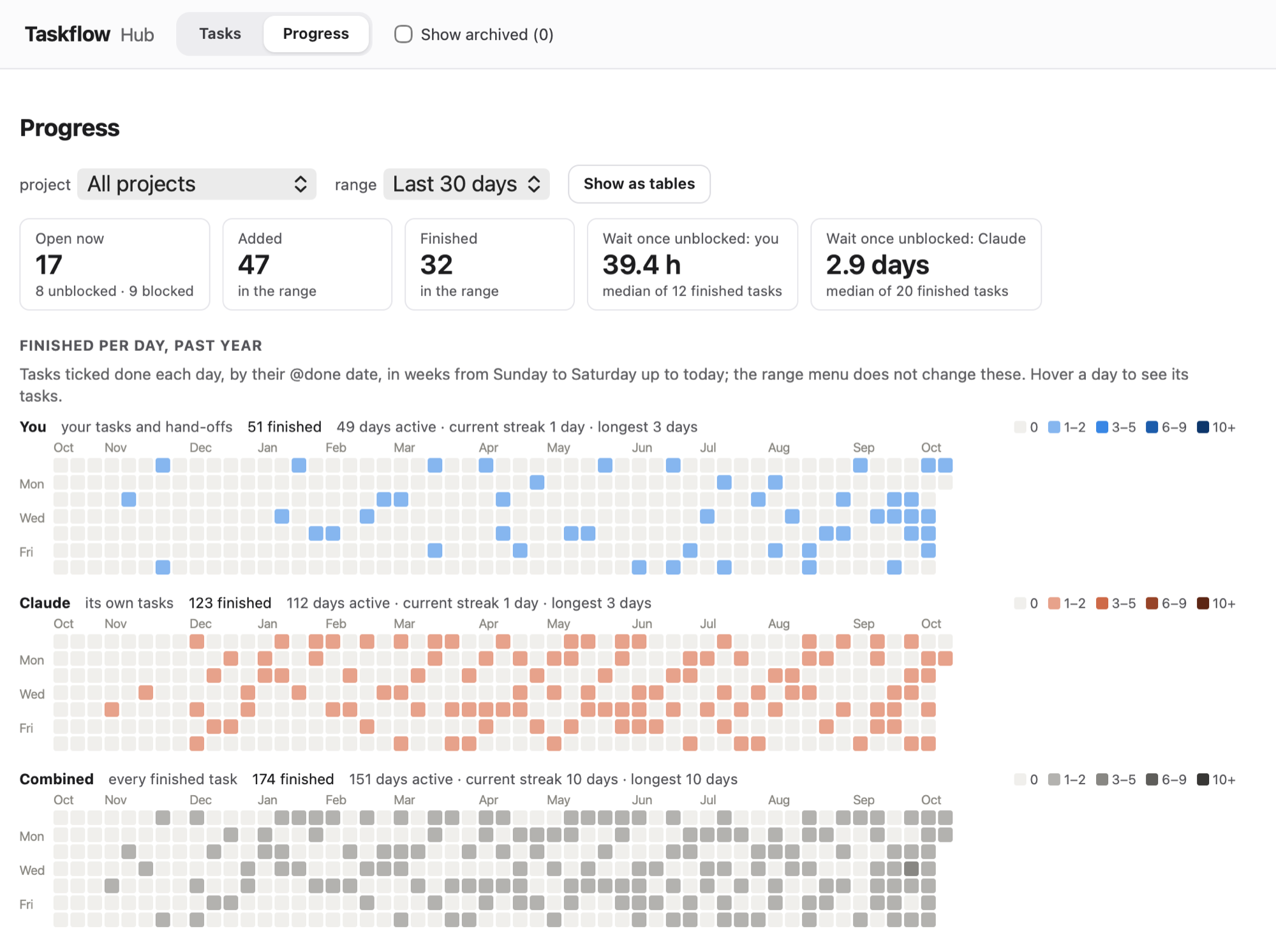Click the Finished 32 card

tap(489, 264)
